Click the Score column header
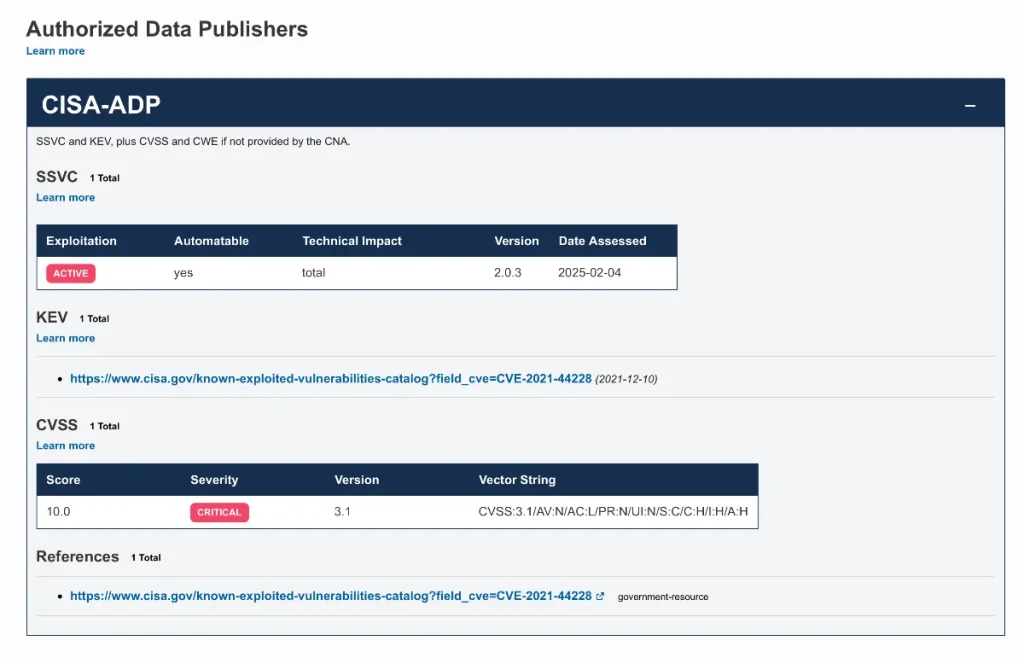Screen dimensions: 1024x658 point(63,480)
